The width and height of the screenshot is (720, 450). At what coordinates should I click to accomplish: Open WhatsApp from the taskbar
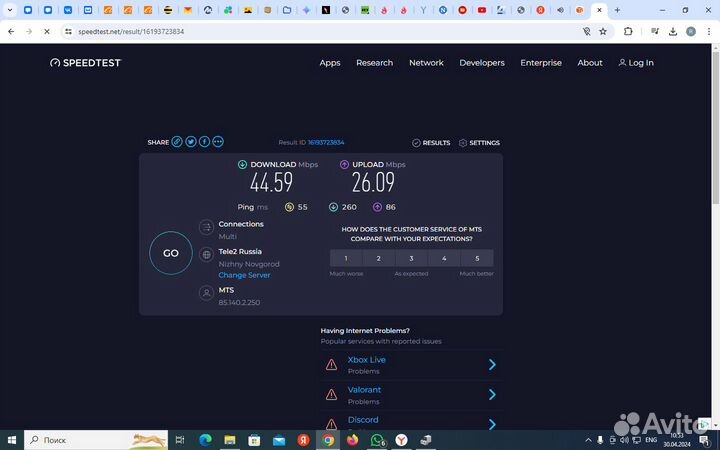pyautogui.click(x=377, y=440)
